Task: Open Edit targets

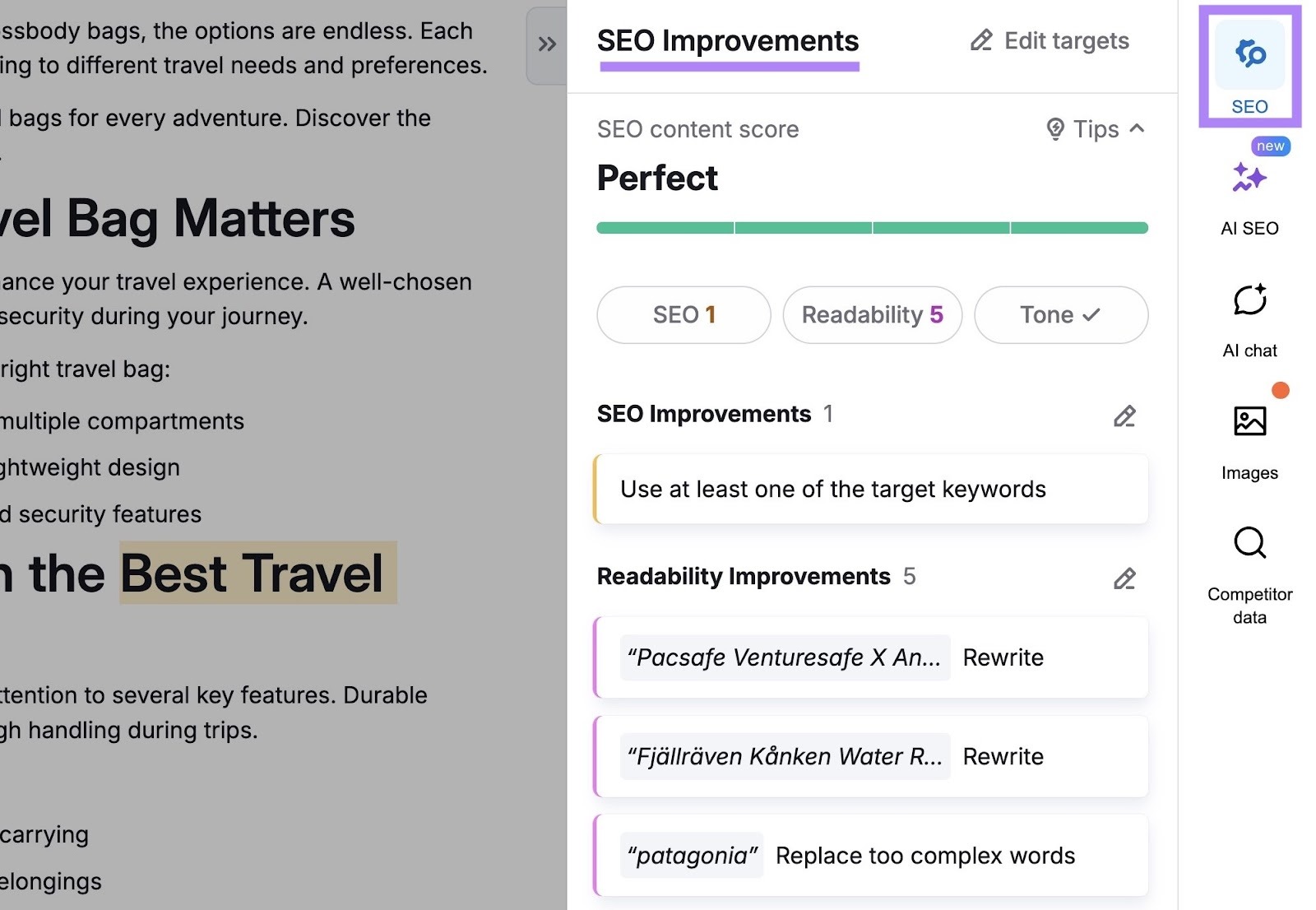Action: pyautogui.click(x=1066, y=40)
